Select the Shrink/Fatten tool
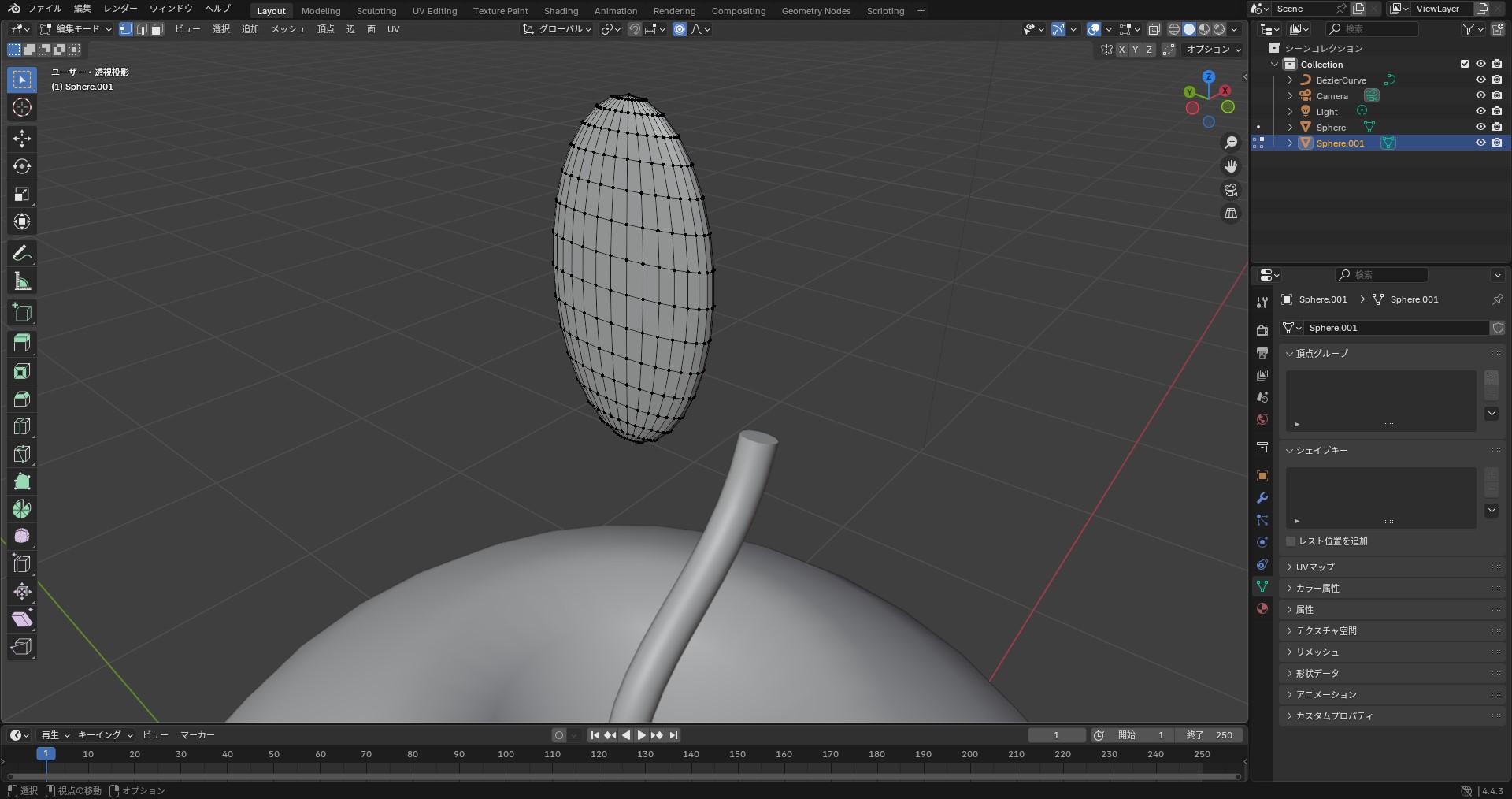The image size is (1512, 799). pos(22,592)
